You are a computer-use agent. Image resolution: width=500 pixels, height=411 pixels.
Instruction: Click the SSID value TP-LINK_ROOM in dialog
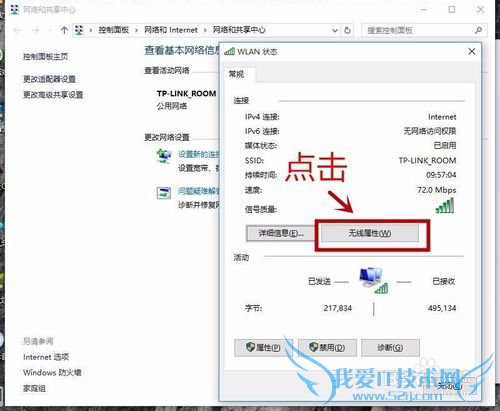point(427,161)
